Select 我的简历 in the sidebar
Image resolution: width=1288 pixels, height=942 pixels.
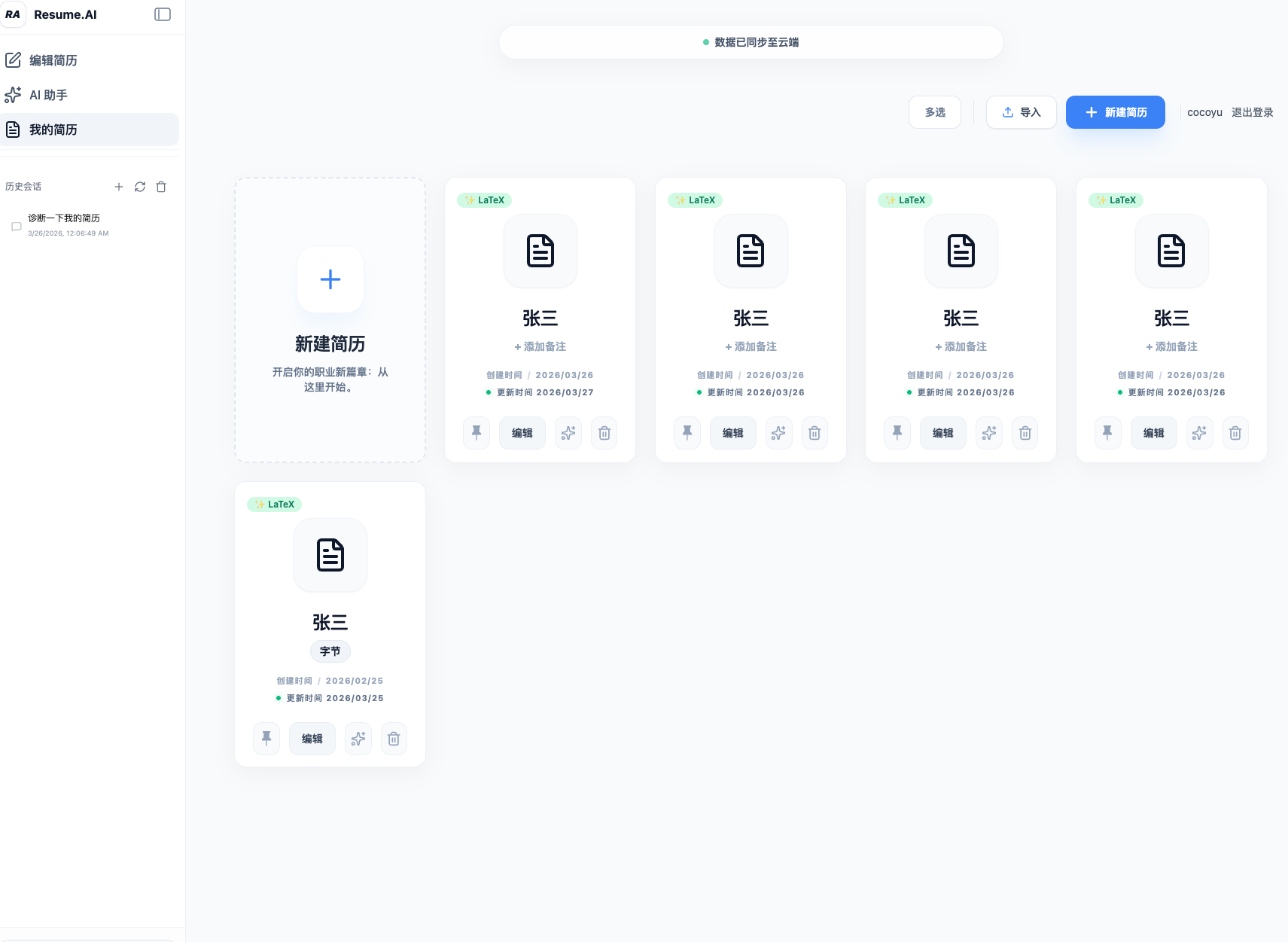tap(53, 130)
